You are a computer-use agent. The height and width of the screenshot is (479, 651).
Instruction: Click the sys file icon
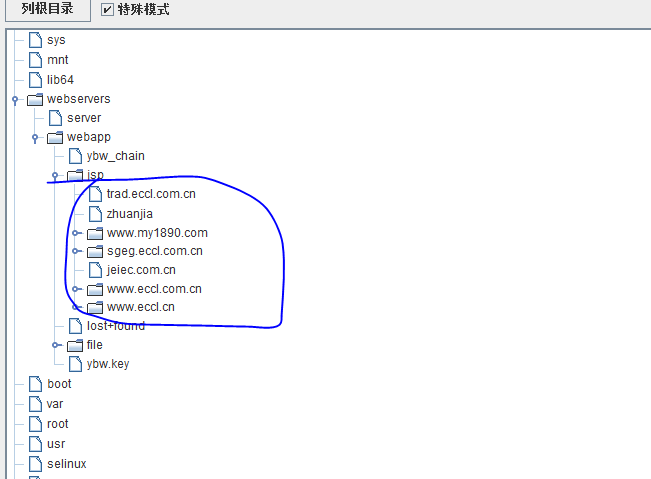pyautogui.click(x=35, y=40)
